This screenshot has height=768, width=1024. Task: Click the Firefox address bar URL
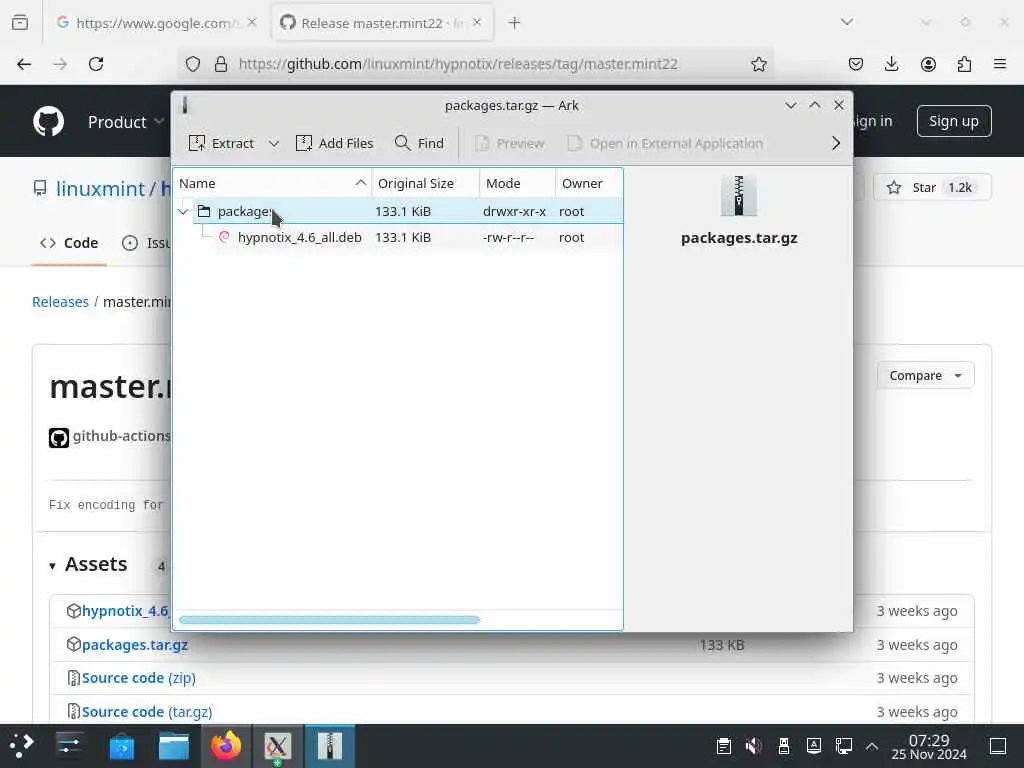coord(458,64)
